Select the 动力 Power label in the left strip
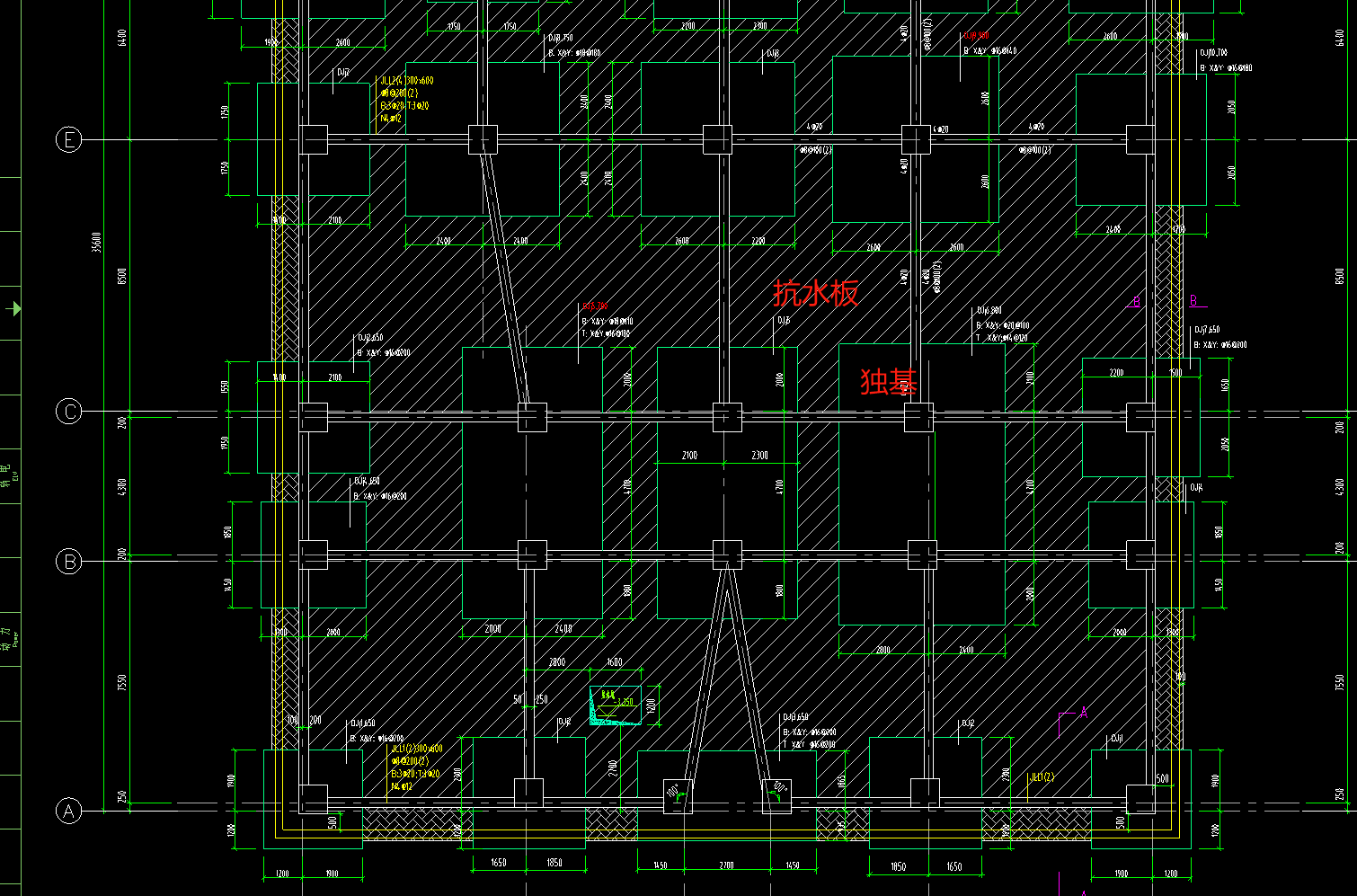The height and width of the screenshot is (896, 1357). [7, 639]
